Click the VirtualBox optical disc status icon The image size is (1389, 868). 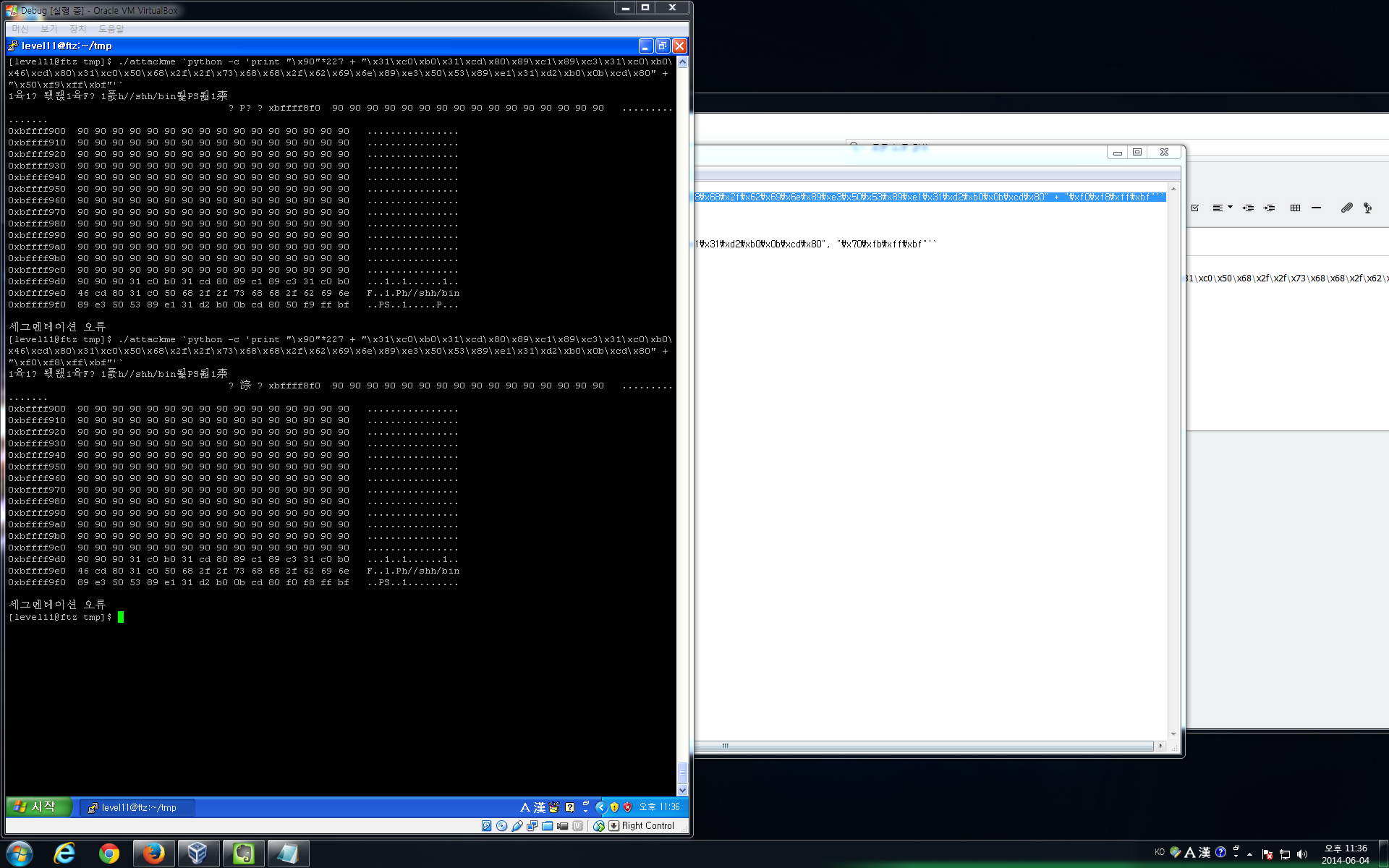tap(502, 826)
